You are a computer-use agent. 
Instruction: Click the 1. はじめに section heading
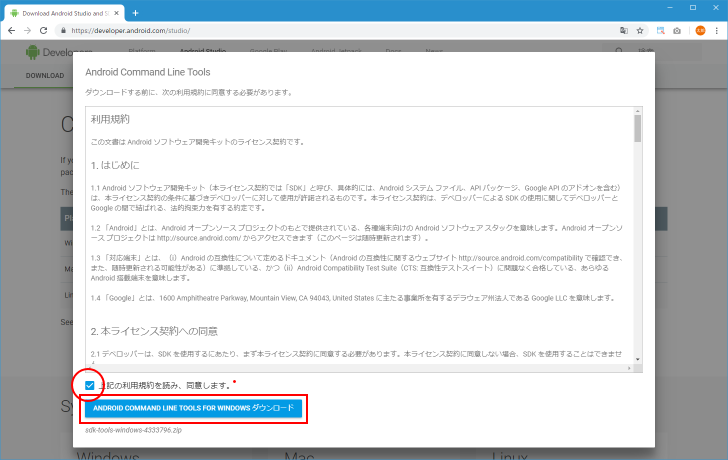pos(115,165)
